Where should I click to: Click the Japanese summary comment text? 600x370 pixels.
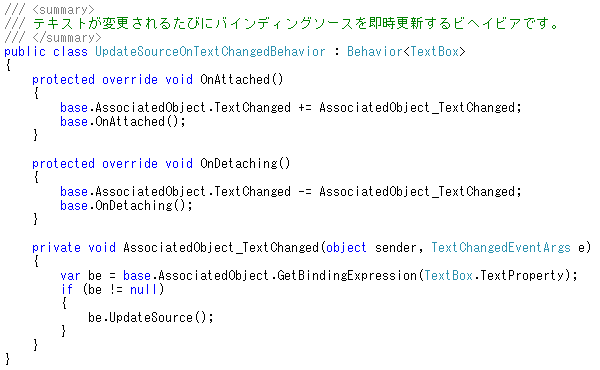pyautogui.click(x=295, y=24)
